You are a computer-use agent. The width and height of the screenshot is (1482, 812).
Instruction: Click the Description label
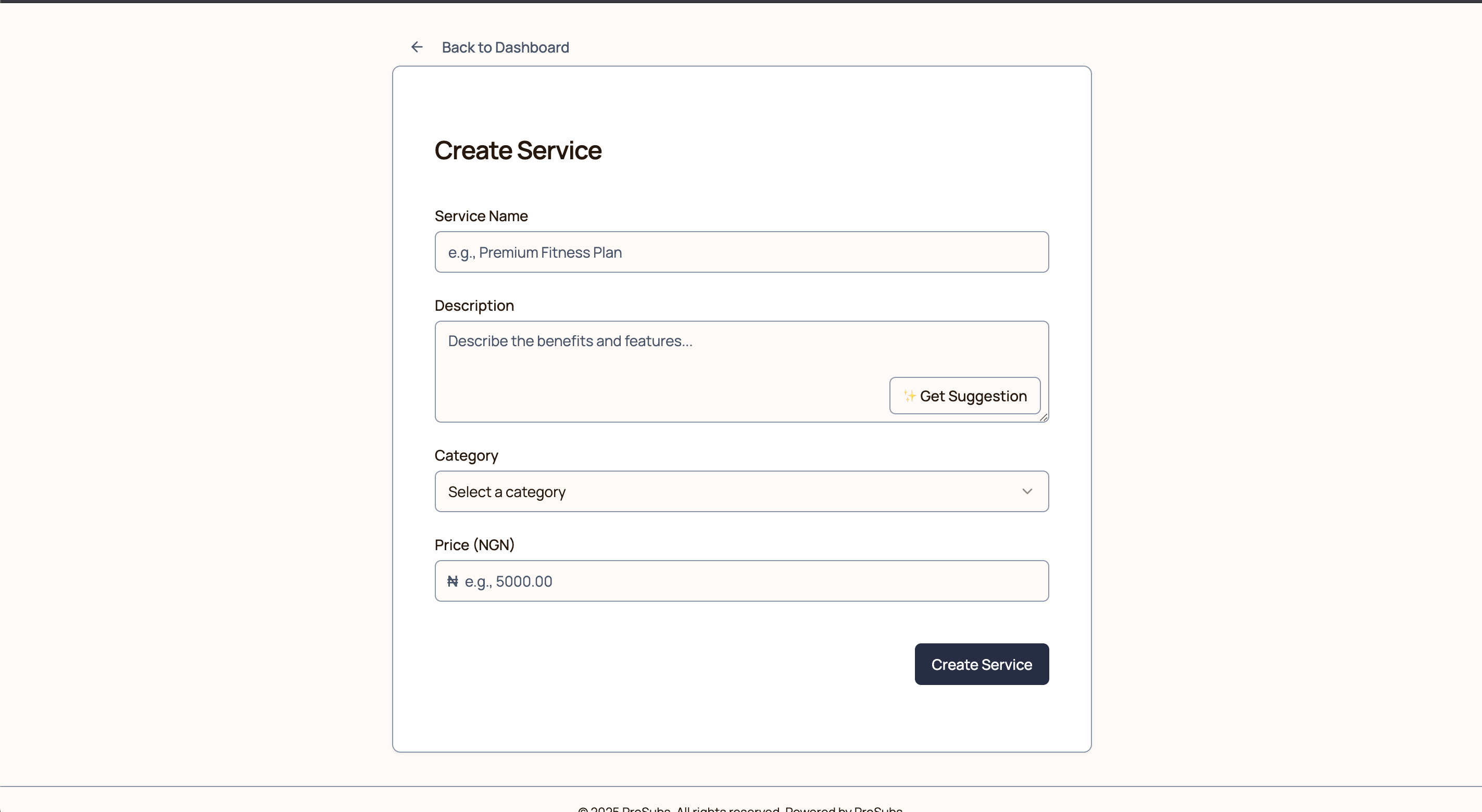point(474,306)
